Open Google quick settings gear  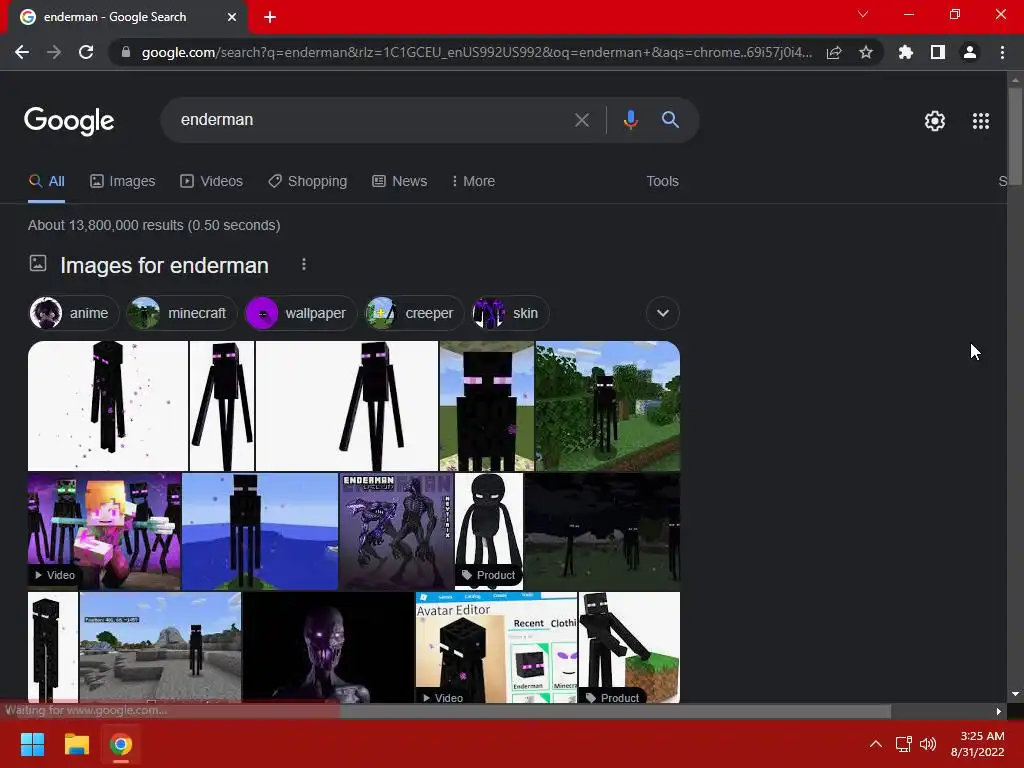(x=935, y=121)
